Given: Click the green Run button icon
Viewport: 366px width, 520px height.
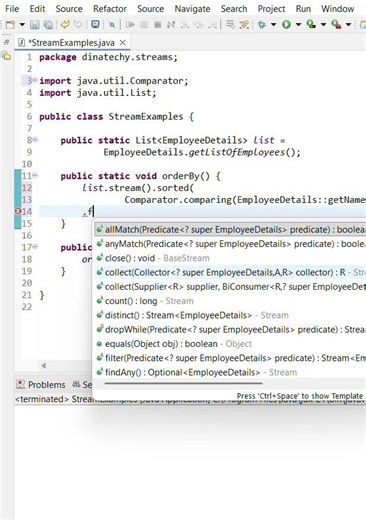Looking at the screenshot, I should click(286, 24).
